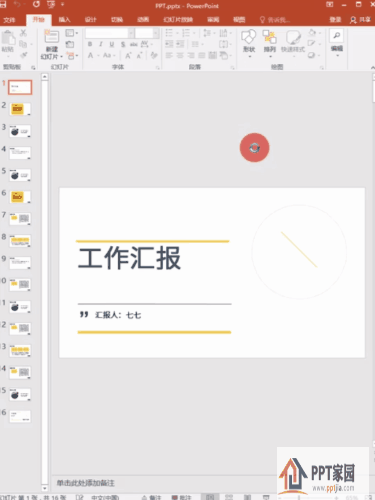
Task: Click the ribbon display options icon
Action: tap(330, 4)
